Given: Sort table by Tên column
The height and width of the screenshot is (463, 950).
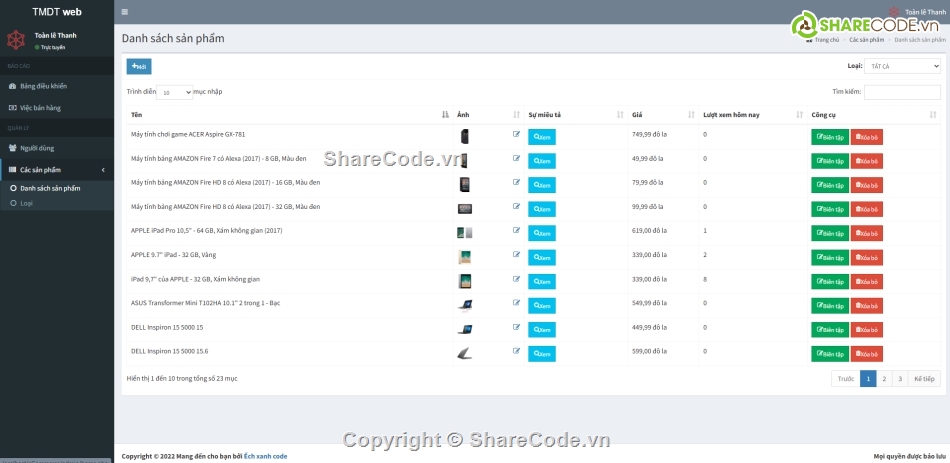Looking at the screenshot, I should [x=289, y=115].
